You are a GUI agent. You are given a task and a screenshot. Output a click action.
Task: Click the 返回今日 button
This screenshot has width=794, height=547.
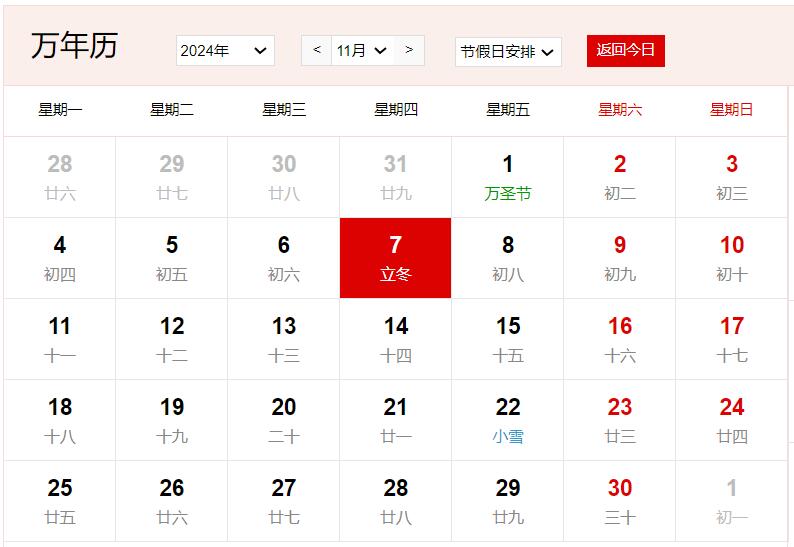(626, 51)
